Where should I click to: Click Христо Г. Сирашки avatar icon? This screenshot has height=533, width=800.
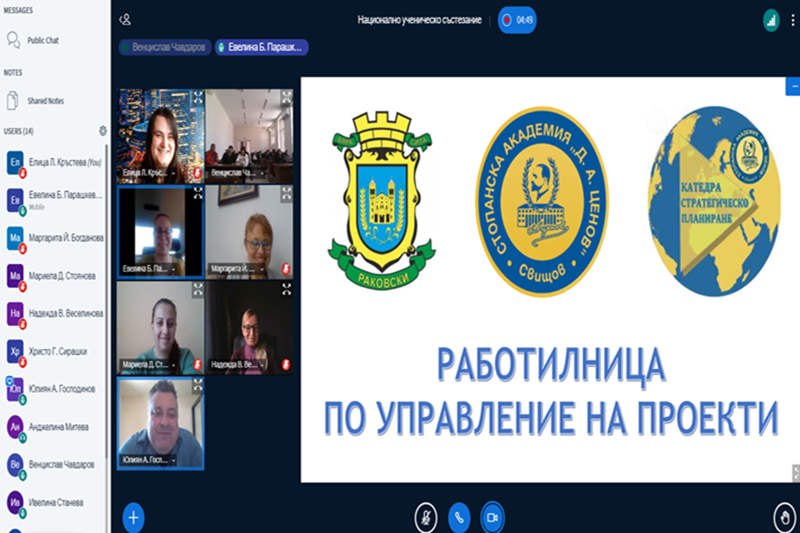(15, 351)
